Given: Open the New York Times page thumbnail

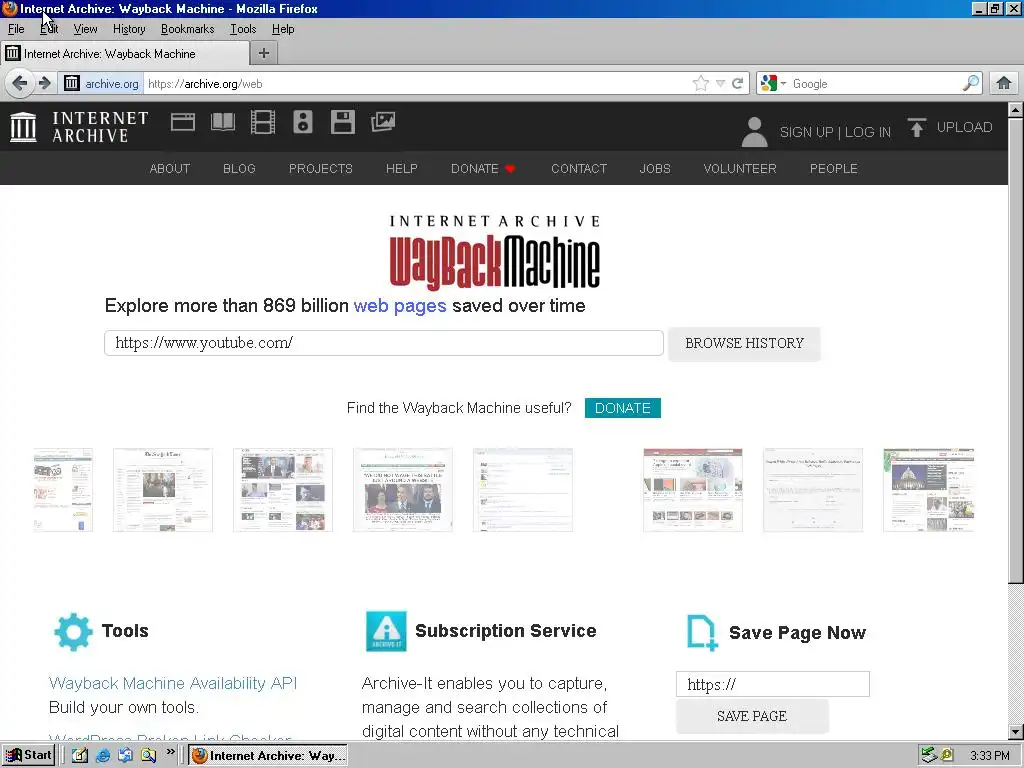Looking at the screenshot, I should click(163, 490).
